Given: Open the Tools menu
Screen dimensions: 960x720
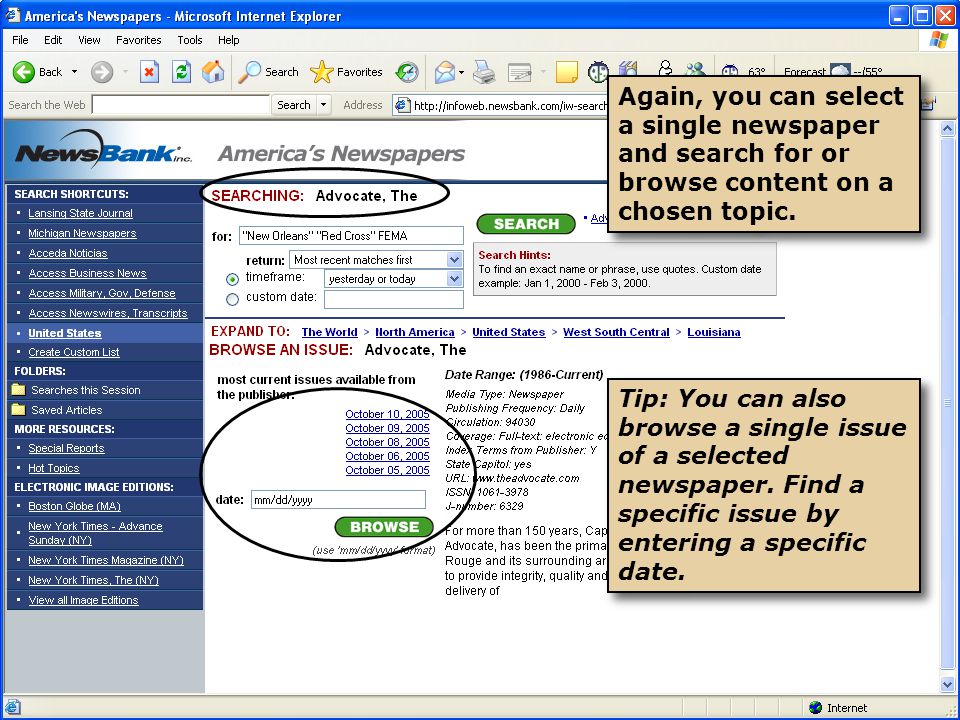Looking at the screenshot, I should [x=190, y=40].
